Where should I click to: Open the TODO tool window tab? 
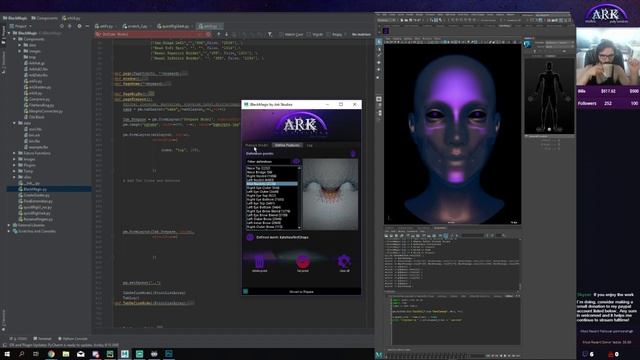point(18,339)
